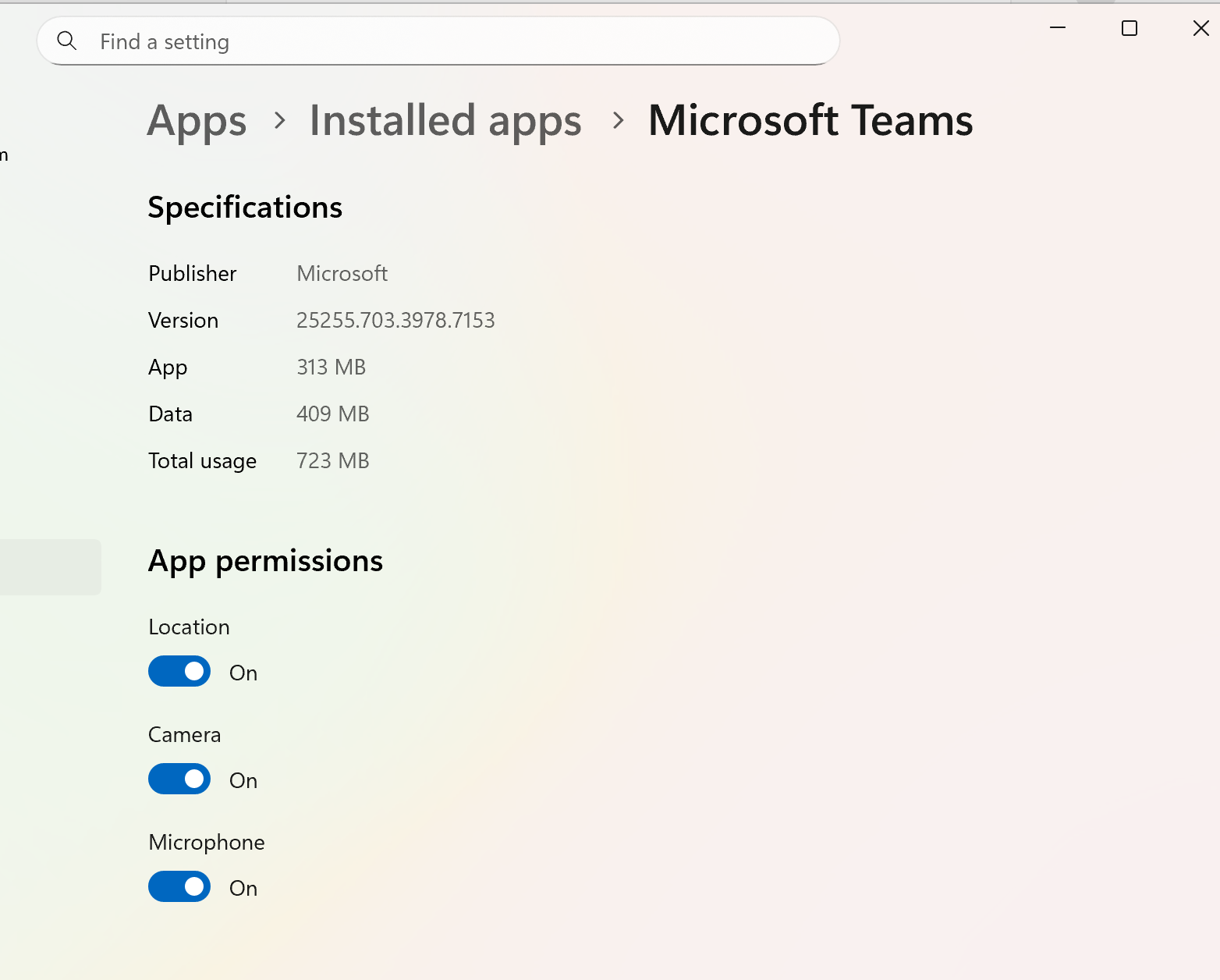Click the Specifications heading
Viewport: 1220px width, 980px height.
[245, 208]
